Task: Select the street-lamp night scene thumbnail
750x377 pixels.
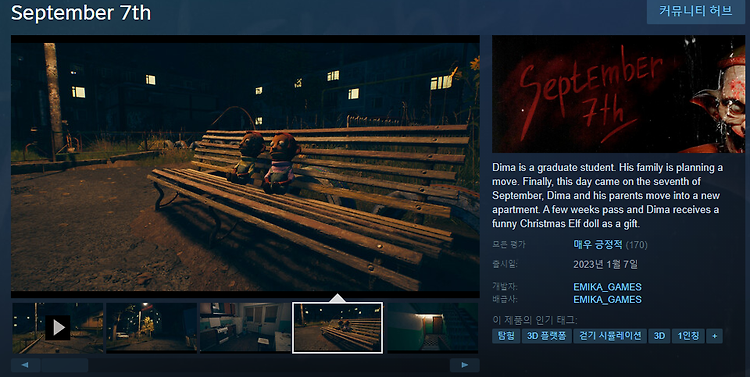Action: pyautogui.click(x=151, y=328)
